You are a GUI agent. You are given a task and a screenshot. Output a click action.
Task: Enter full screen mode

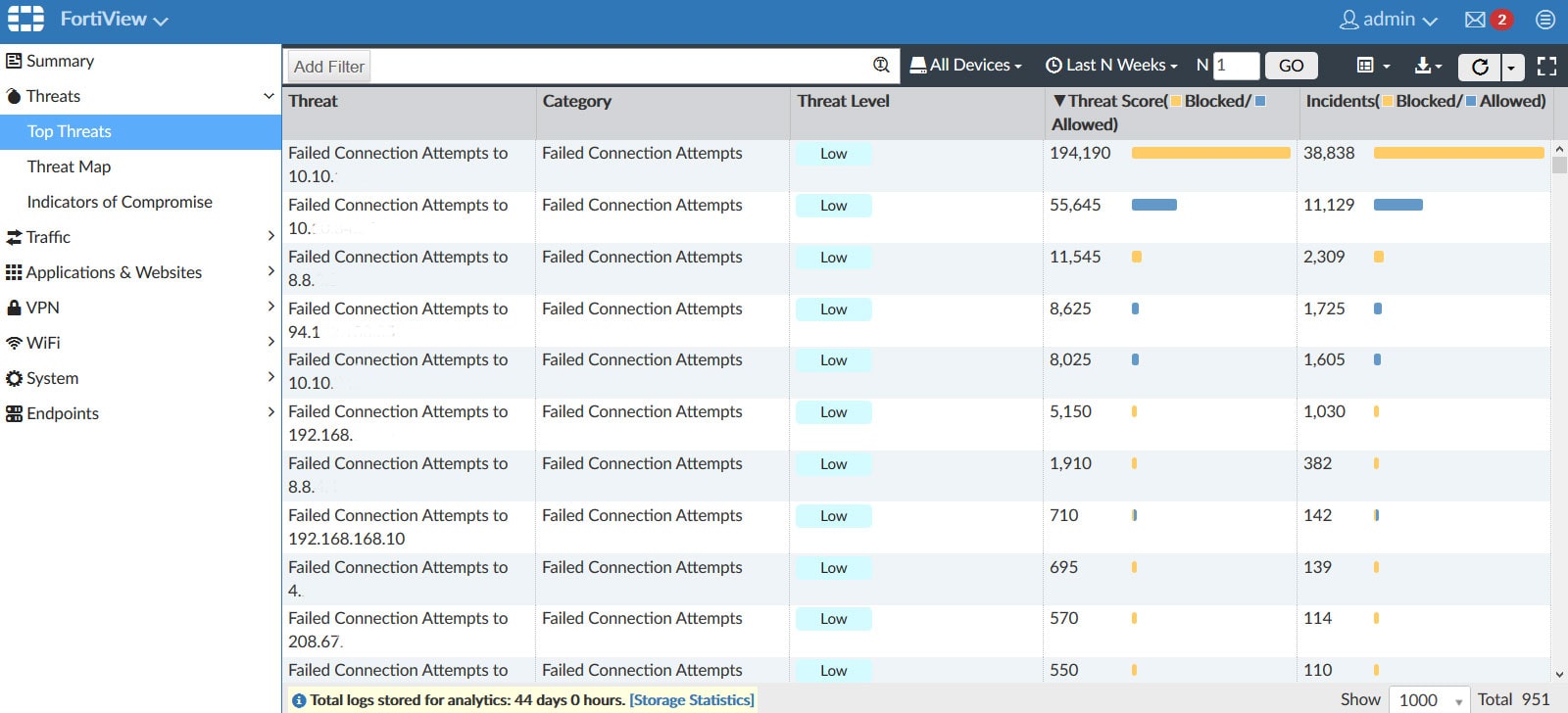coord(1546,67)
